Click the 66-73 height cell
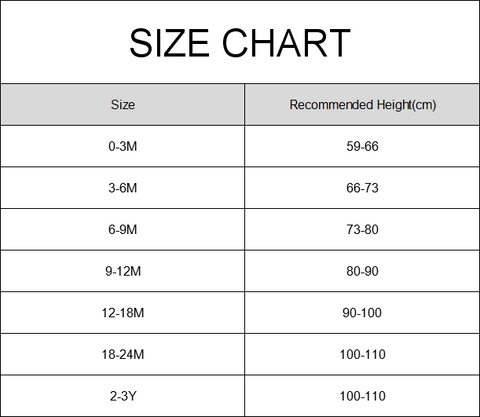The height and width of the screenshot is (417, 480). tap(362, 188)
